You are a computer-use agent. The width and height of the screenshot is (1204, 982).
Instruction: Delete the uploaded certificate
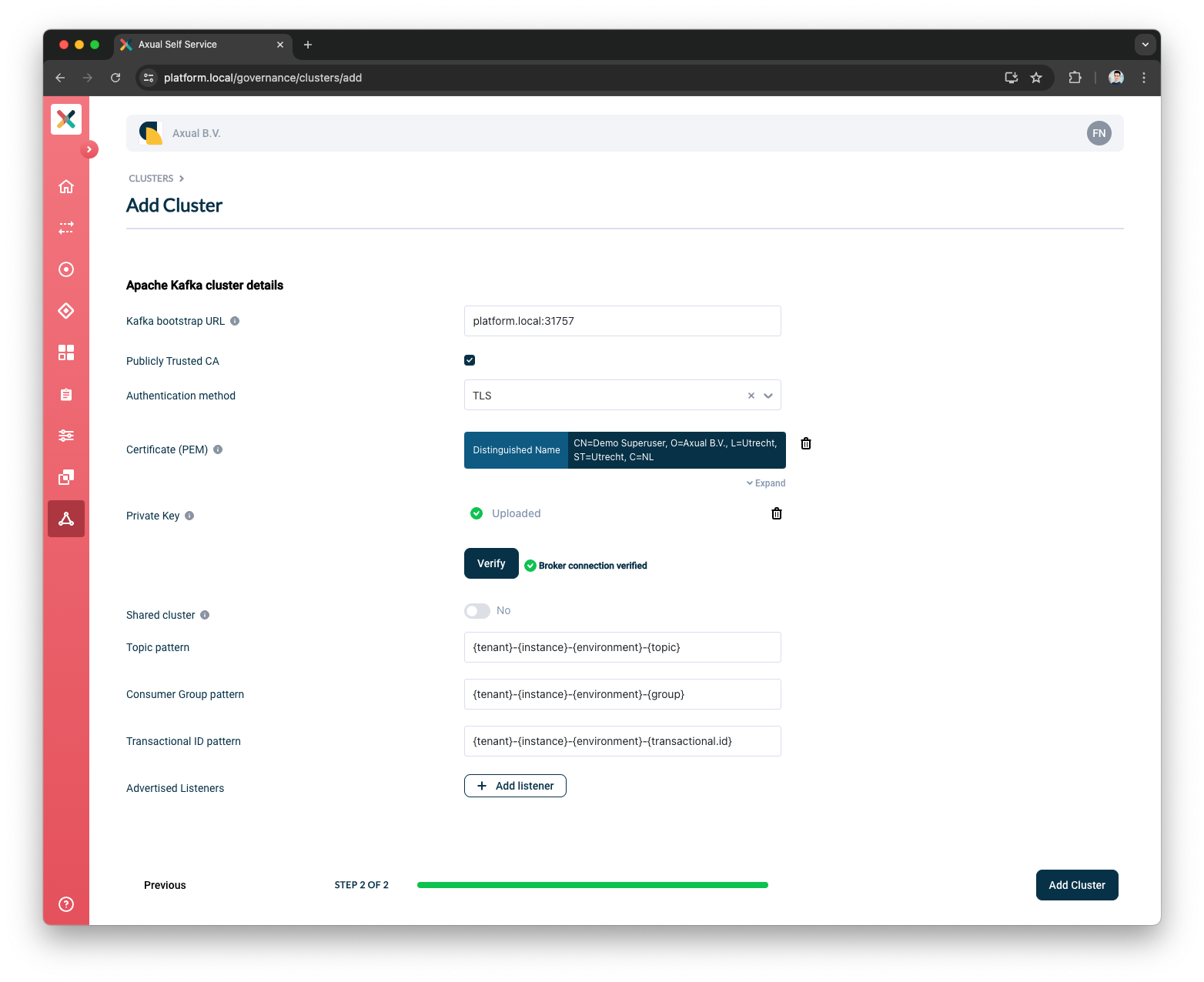pos(806,443)
